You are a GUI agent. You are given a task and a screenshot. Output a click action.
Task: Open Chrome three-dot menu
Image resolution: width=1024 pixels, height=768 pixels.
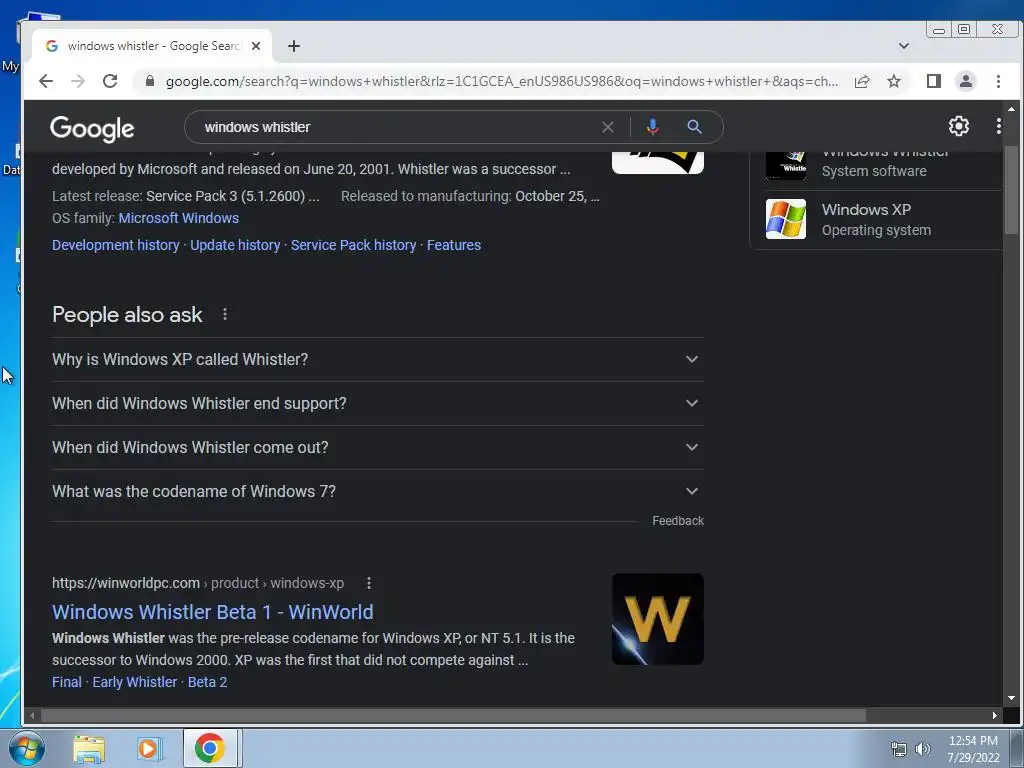pos(999,81)
